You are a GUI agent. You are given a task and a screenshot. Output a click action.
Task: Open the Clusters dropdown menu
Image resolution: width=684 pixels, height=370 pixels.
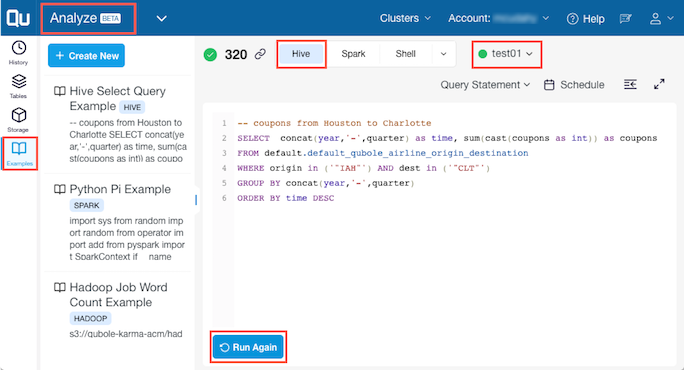[x=405, y=18]
